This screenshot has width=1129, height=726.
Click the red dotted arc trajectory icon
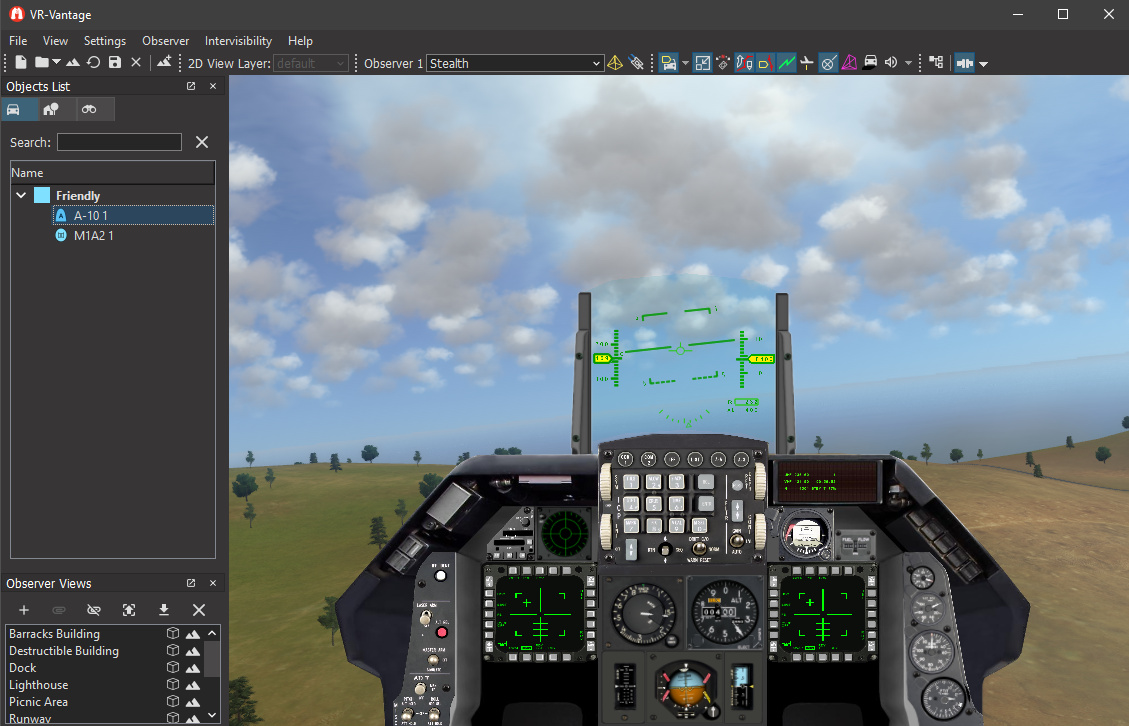(723, 63)
